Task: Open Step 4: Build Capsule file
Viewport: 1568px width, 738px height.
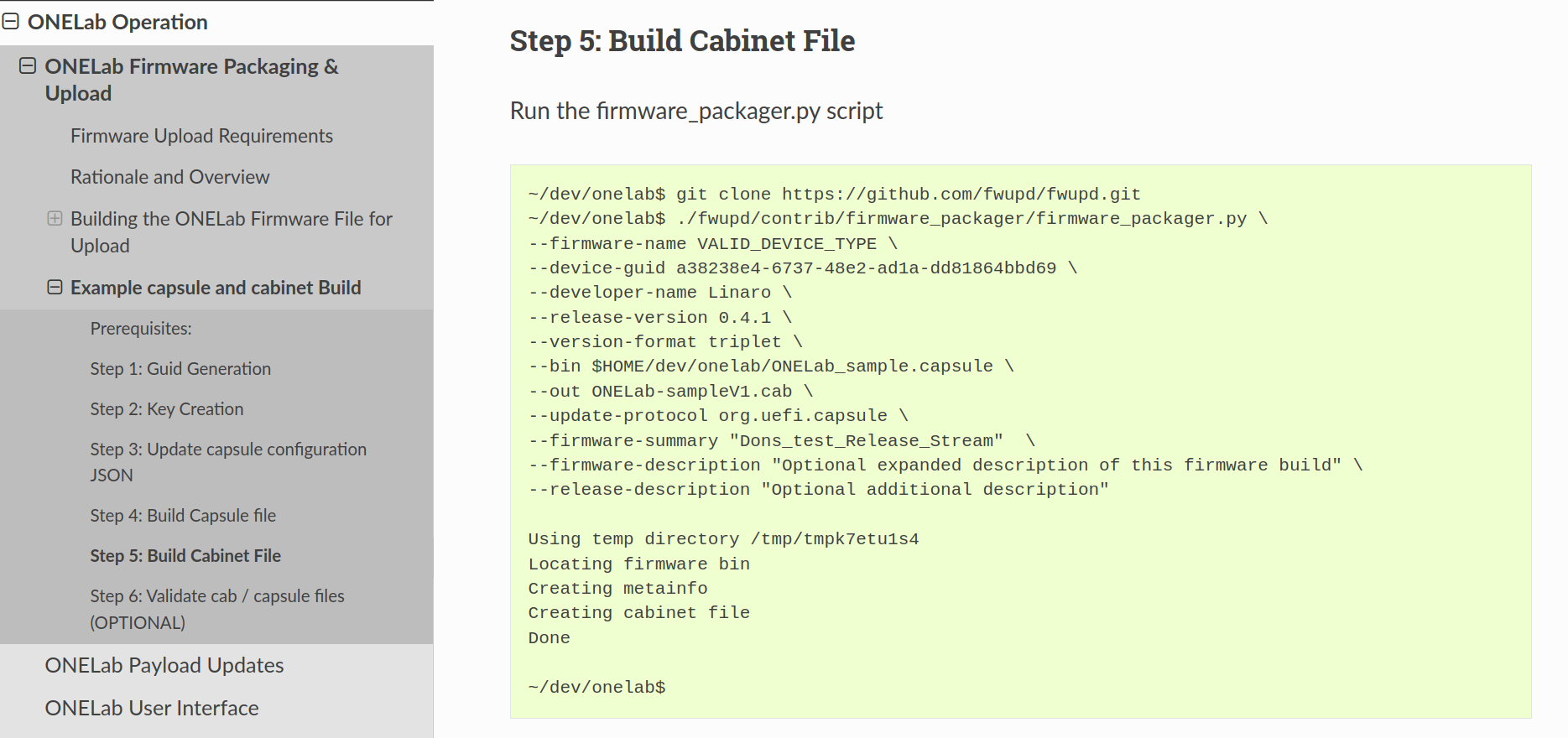Action: 183,515
